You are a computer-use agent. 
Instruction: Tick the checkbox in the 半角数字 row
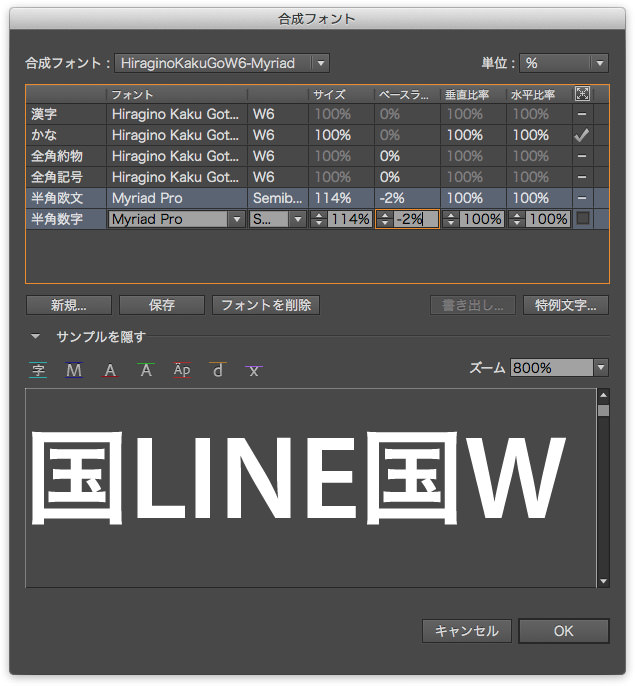(582, 218)
